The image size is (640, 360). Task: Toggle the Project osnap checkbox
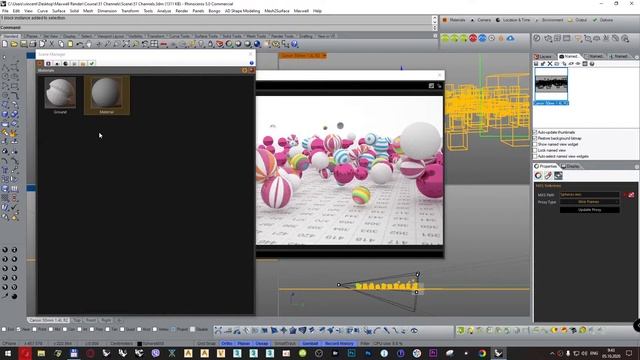(174, 329)
